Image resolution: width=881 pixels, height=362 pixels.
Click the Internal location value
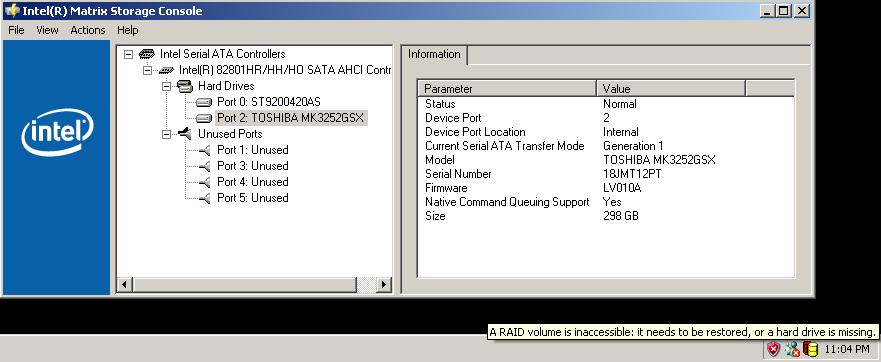pyautogui.click(x=620, y=132)
